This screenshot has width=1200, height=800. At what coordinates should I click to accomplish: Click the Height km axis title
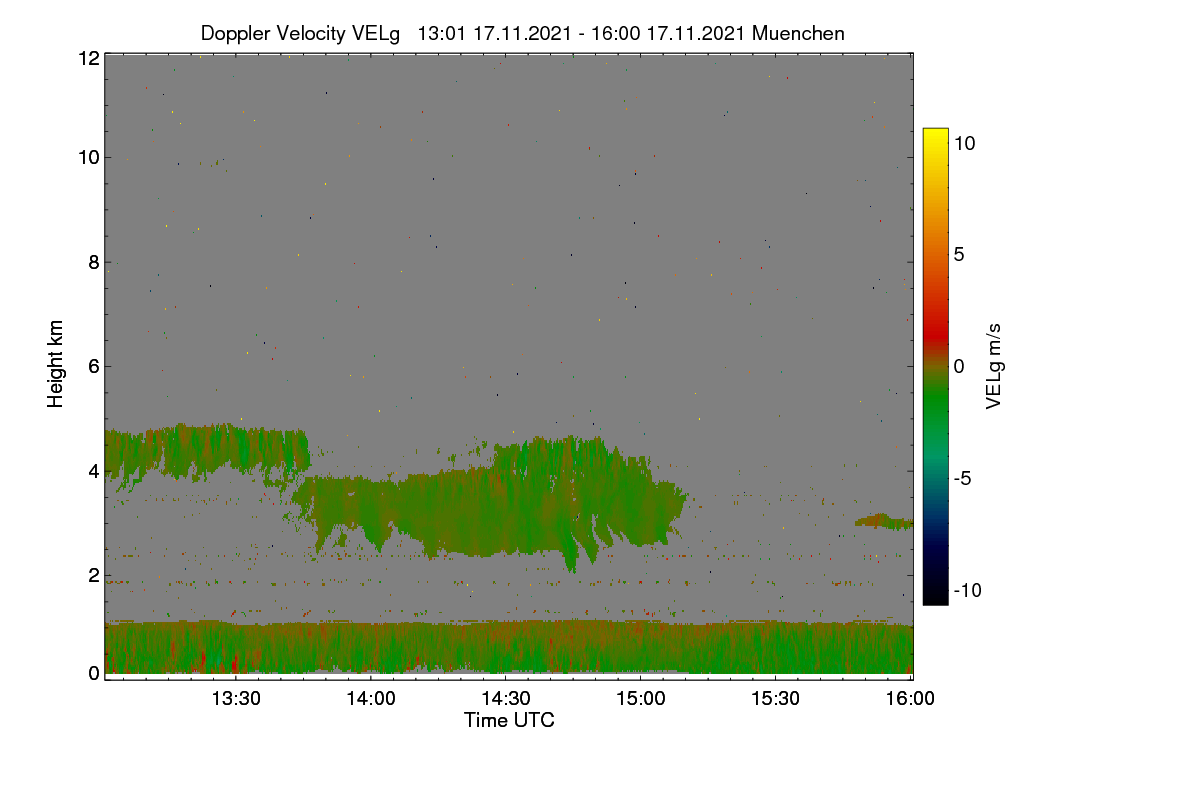coord(56,364)
